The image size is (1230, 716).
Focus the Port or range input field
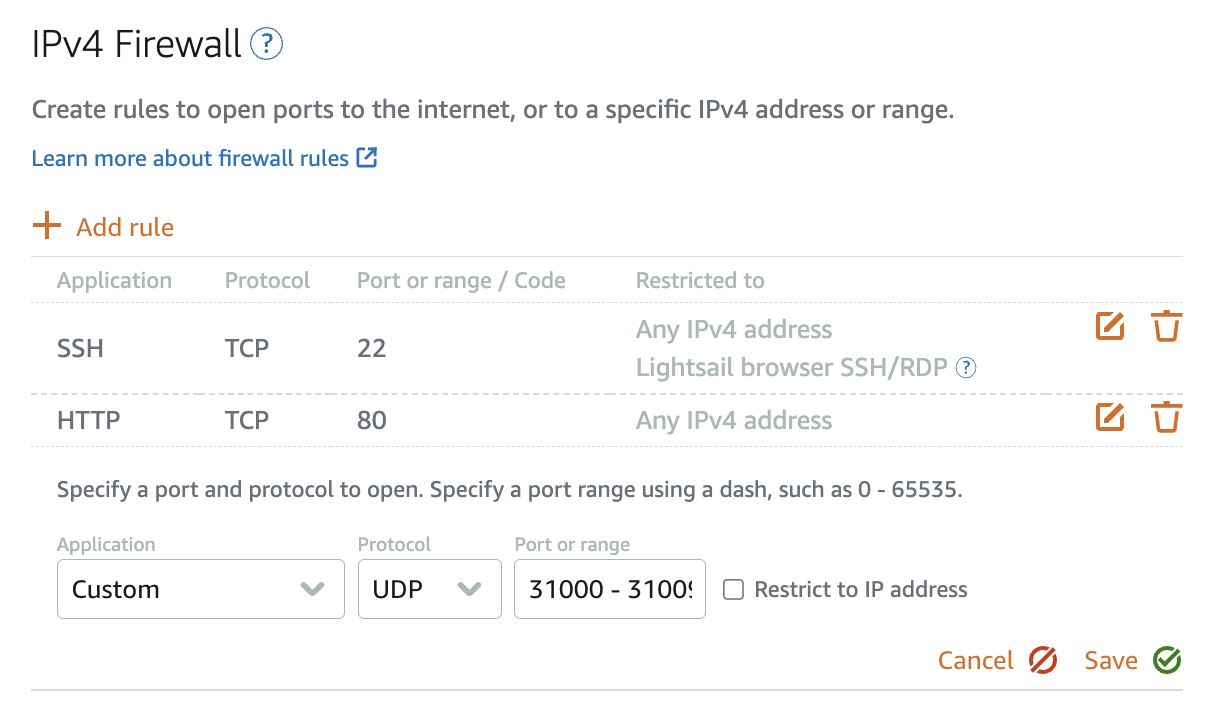(x=609, y=589)
